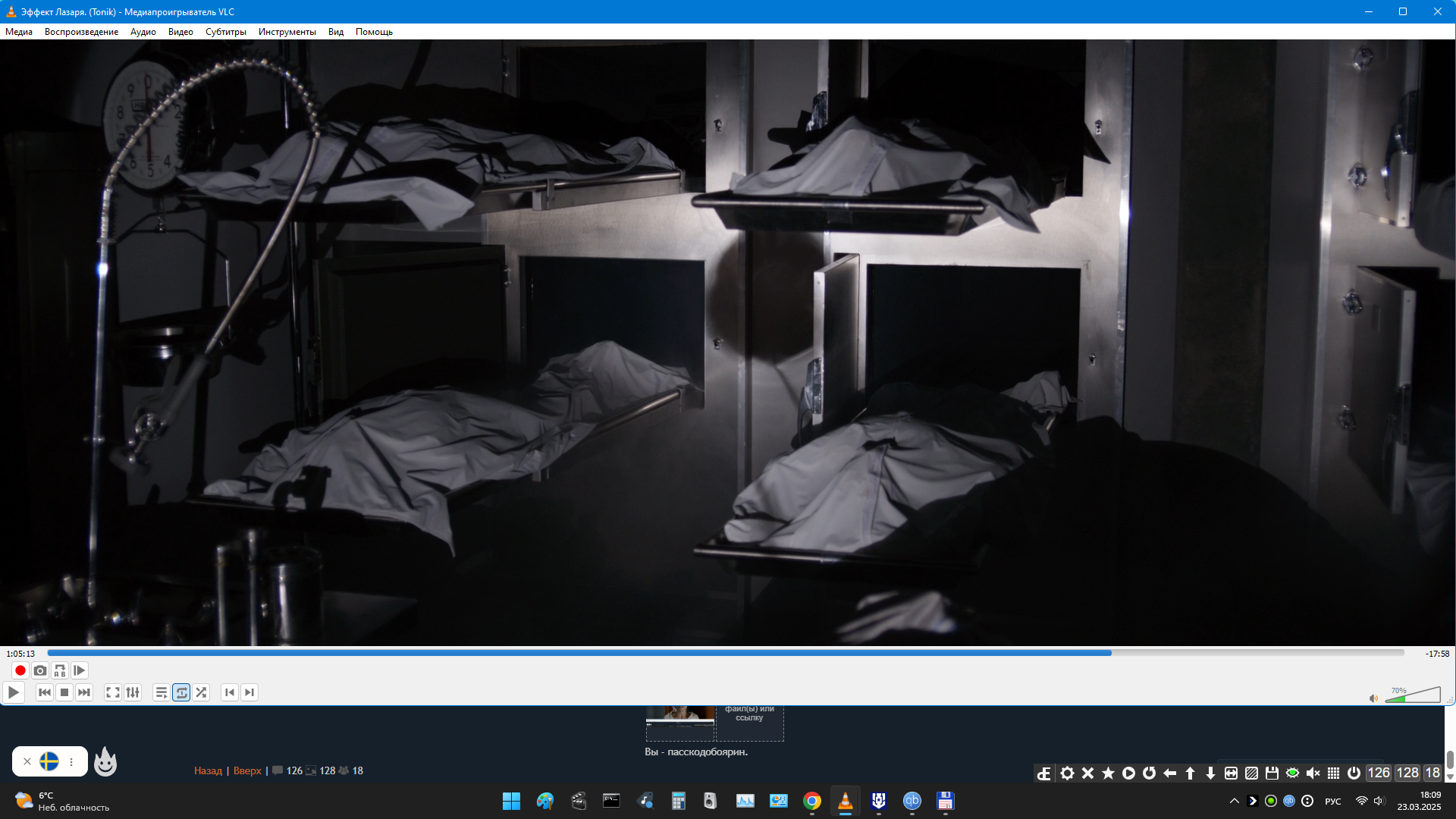The width and height of the screenshot is (1456, 819).
Task: Toggle the muted speaker icon in the bottom page toolbar
Action: pos(1313,773)
